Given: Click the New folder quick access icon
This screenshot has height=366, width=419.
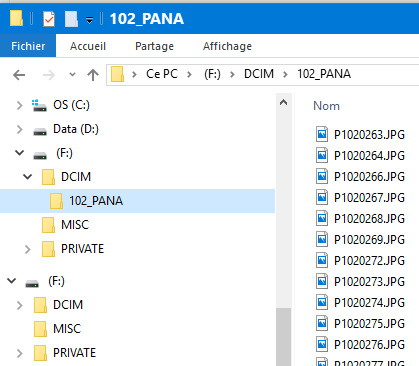Looking at the screenshot, I should click(71, 19).
